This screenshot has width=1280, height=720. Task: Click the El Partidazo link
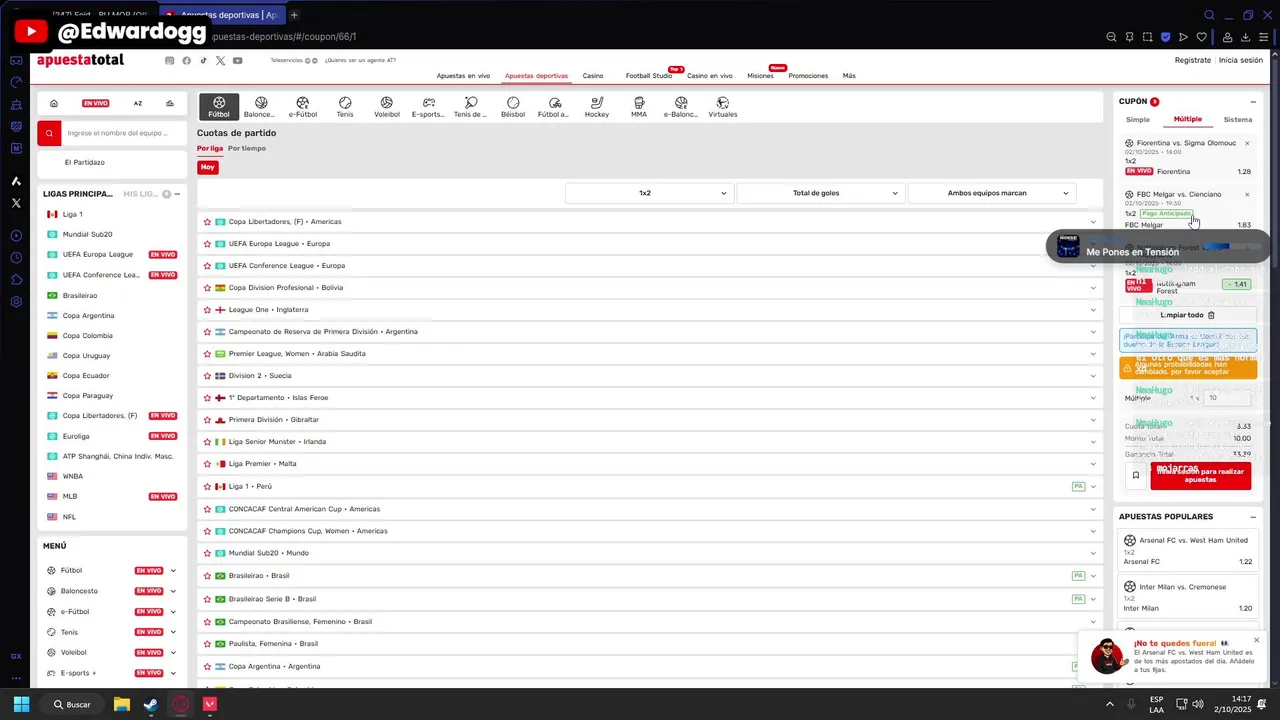pyautogui.click(x=85, y=162)
